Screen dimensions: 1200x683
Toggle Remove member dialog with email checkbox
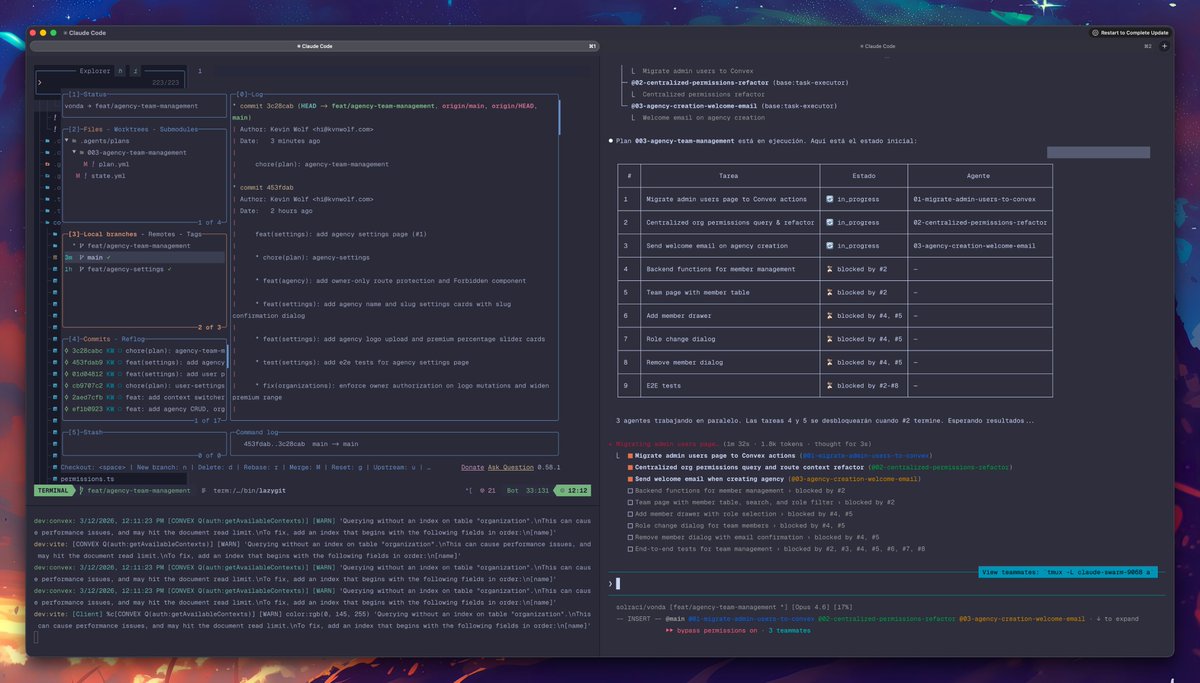coord(630,537)
